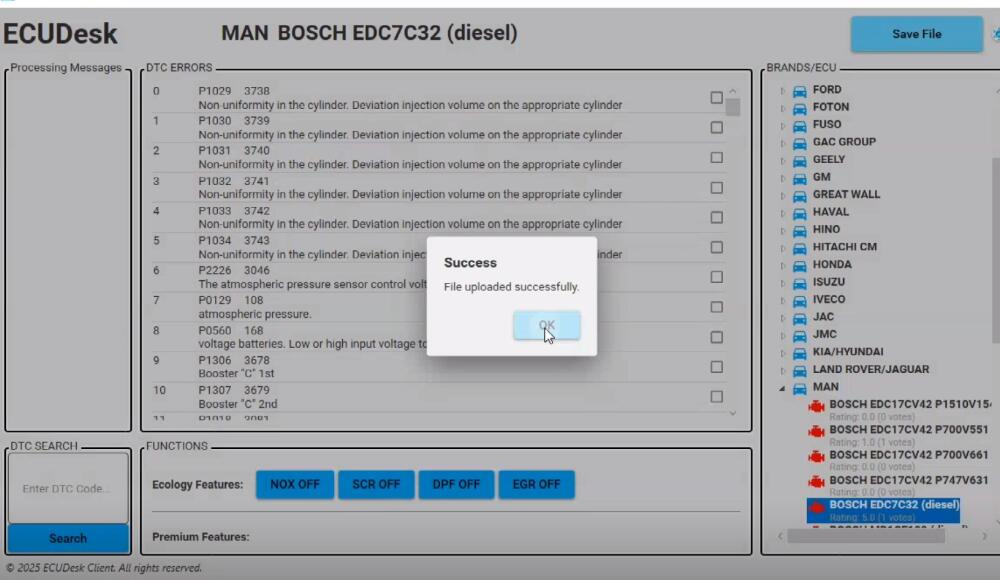Image resolution: width=1000 pixels, height=580 pixels.
Task: Click the car icon beside HONDA
Action: (x=800, y=265)
